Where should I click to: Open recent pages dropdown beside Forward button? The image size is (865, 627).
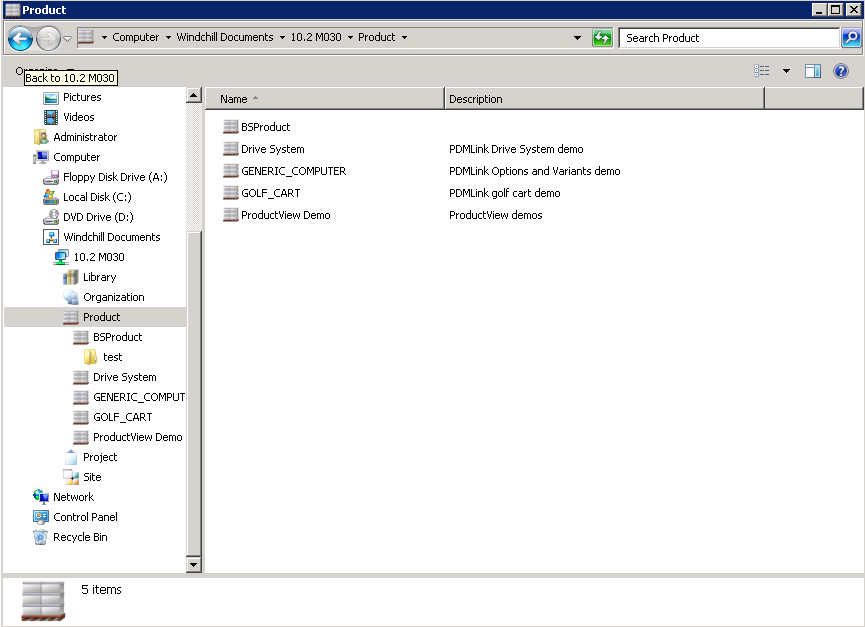[x=67, y=39]
